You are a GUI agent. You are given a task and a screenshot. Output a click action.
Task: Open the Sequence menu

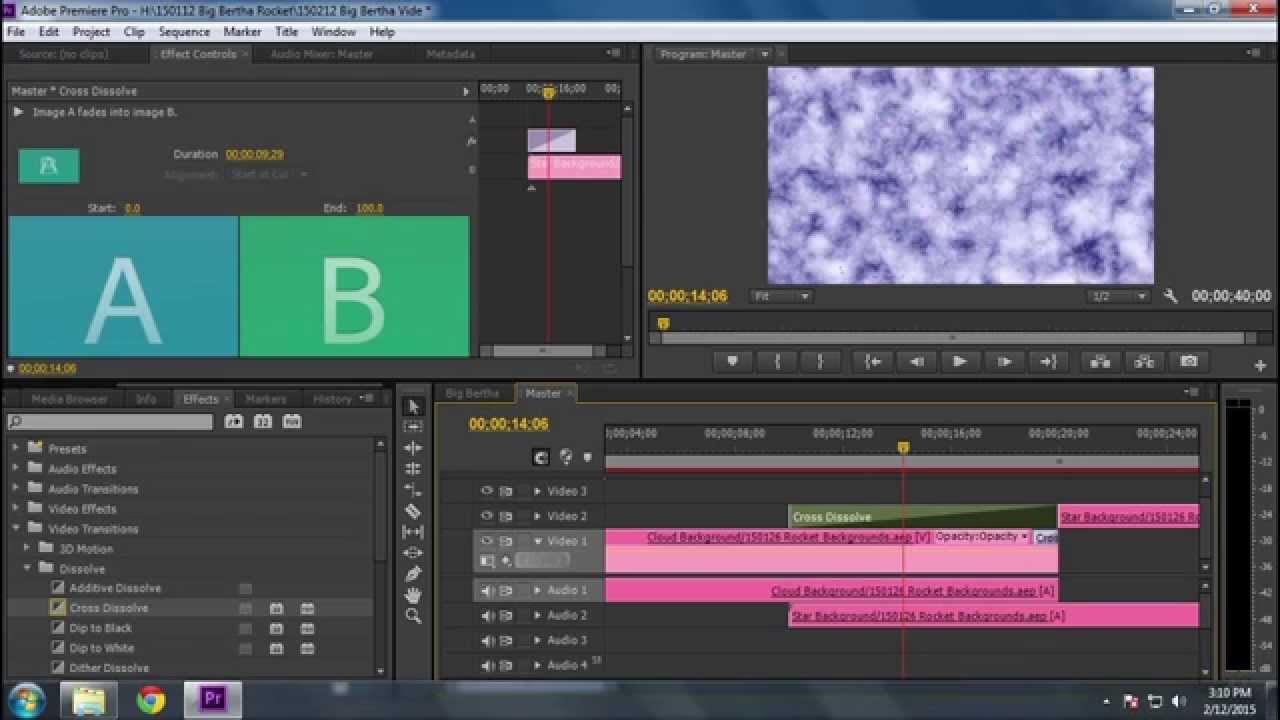184,32
